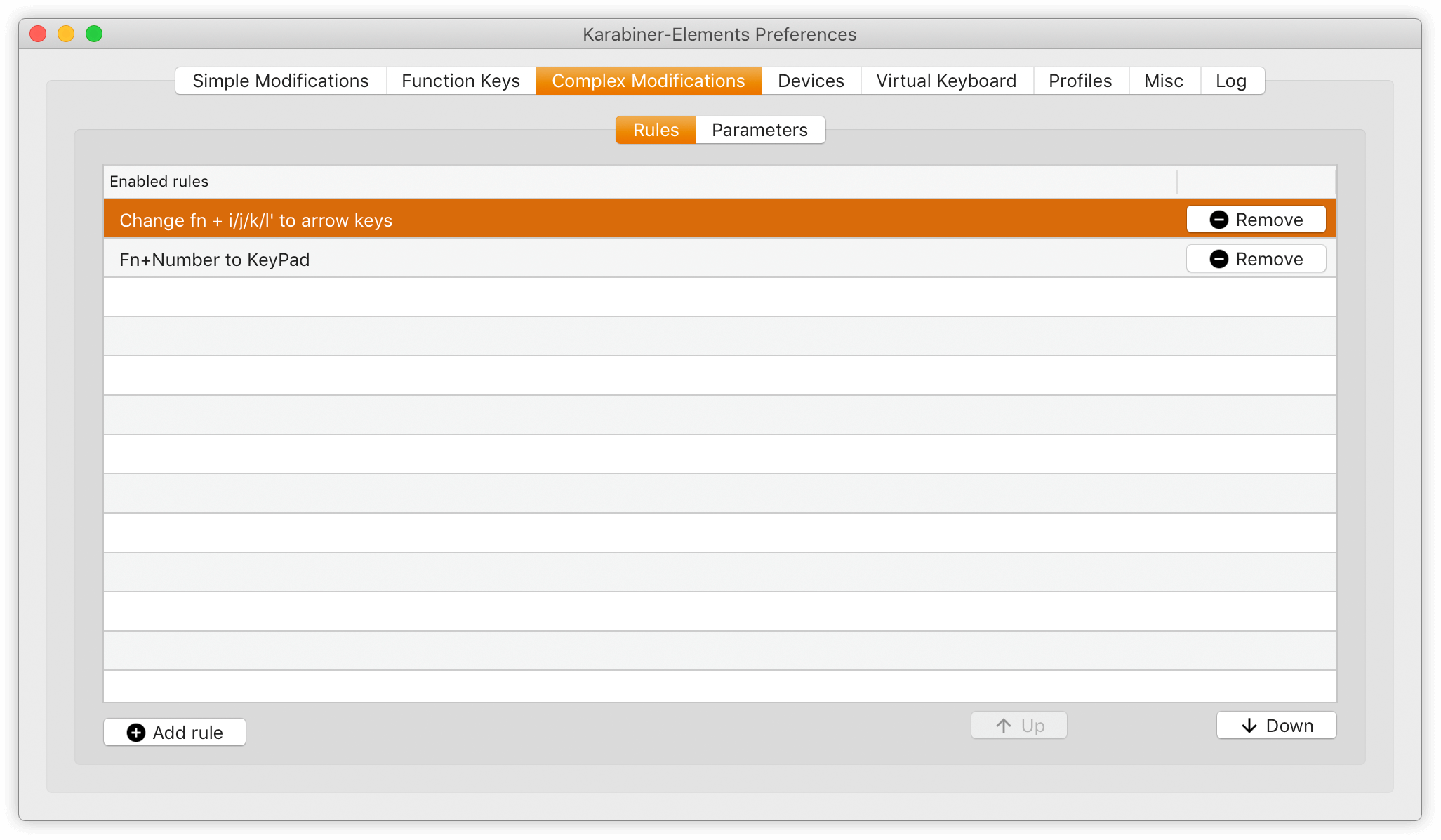Remove the fn + i/j/k/l arrow keys rule
Screen dimensions: 1441x840
point(1256,220)
